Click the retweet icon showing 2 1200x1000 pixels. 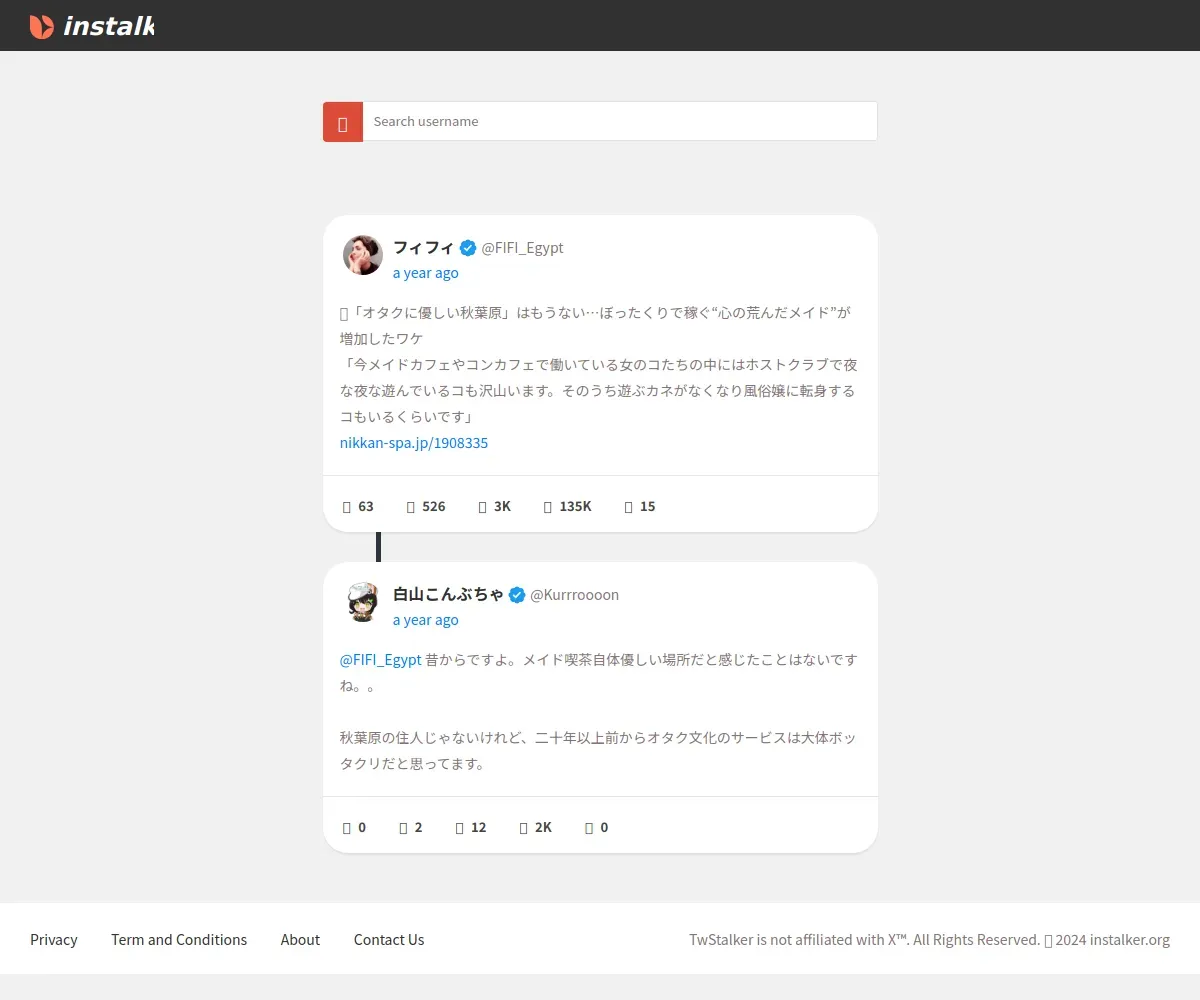click(403, 828)
